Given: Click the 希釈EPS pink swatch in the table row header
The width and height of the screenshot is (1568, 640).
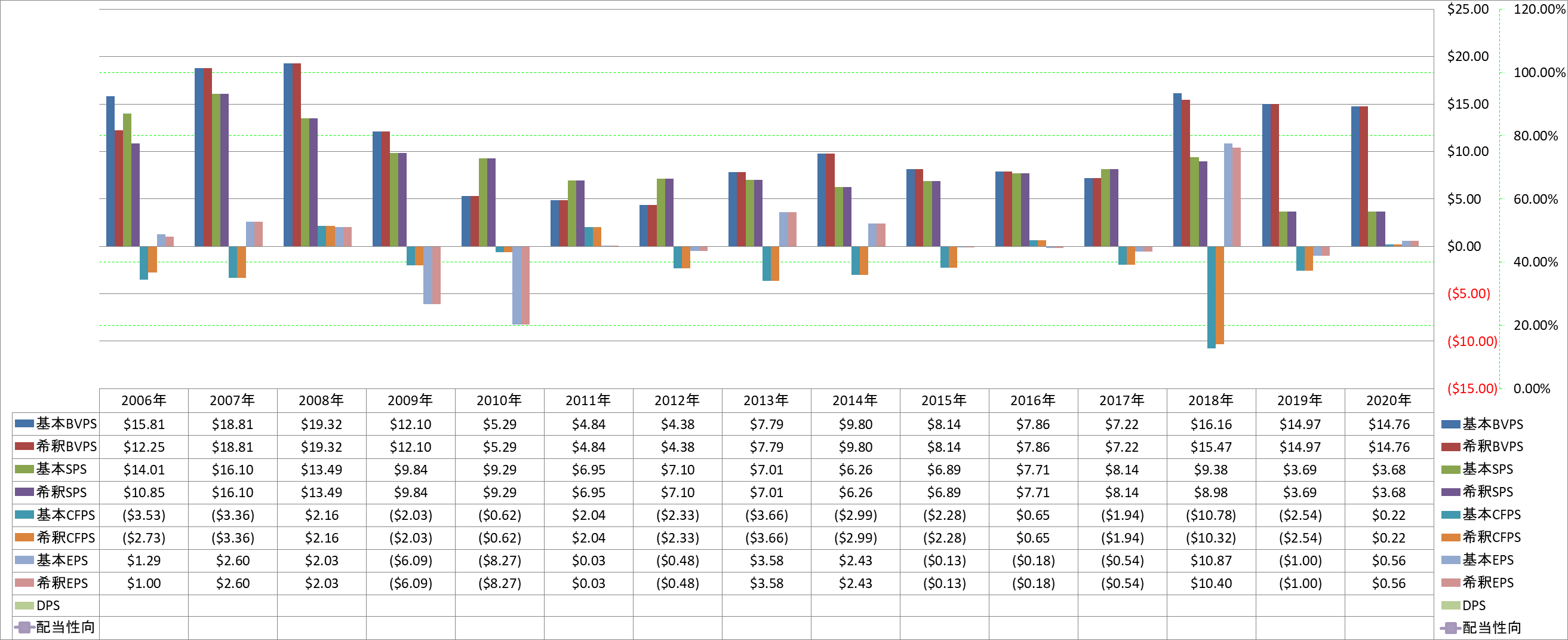Looking at the screenshot, I should (x=24, y=583).
